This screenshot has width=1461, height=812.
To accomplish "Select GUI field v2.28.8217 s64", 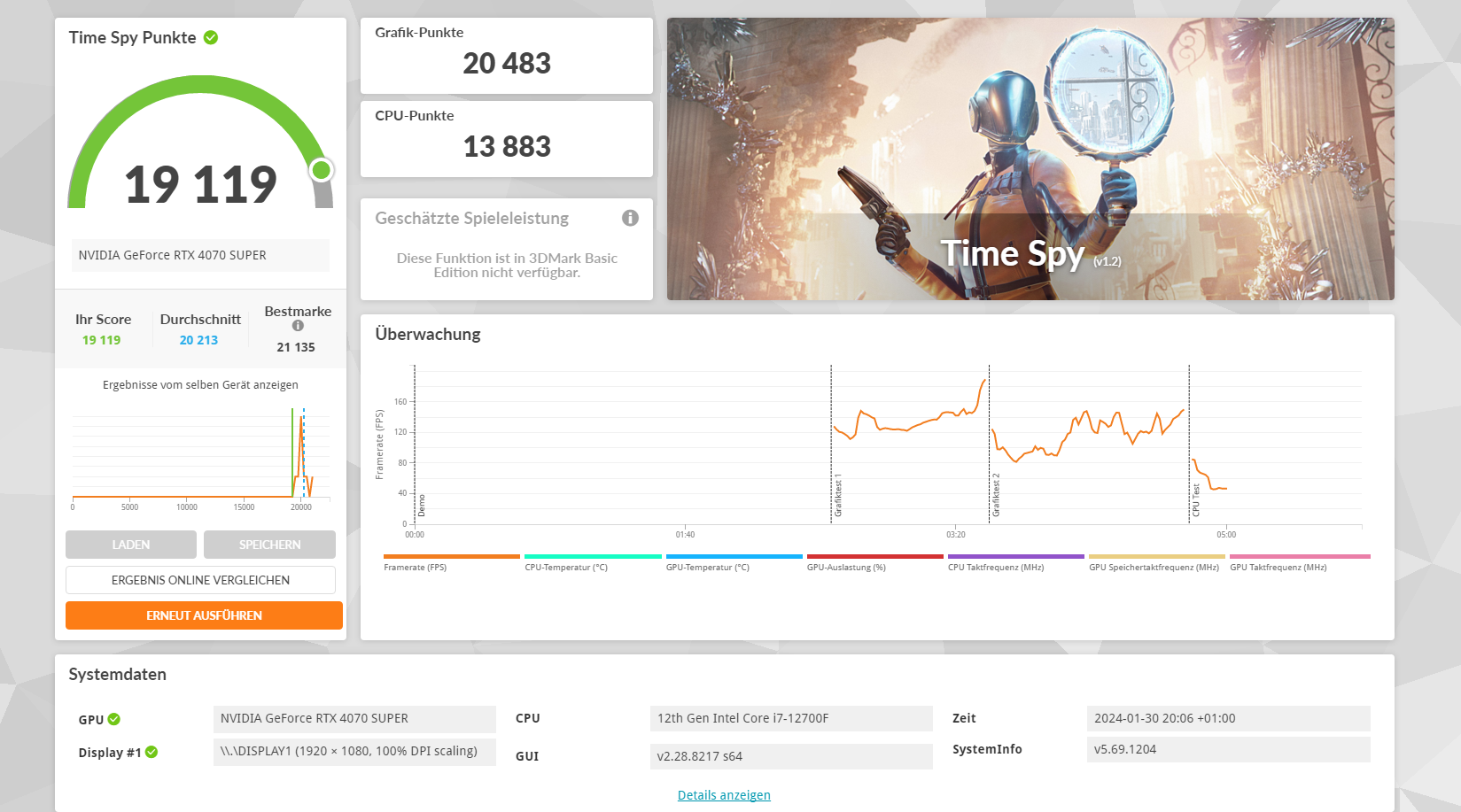I will point(791,756).
